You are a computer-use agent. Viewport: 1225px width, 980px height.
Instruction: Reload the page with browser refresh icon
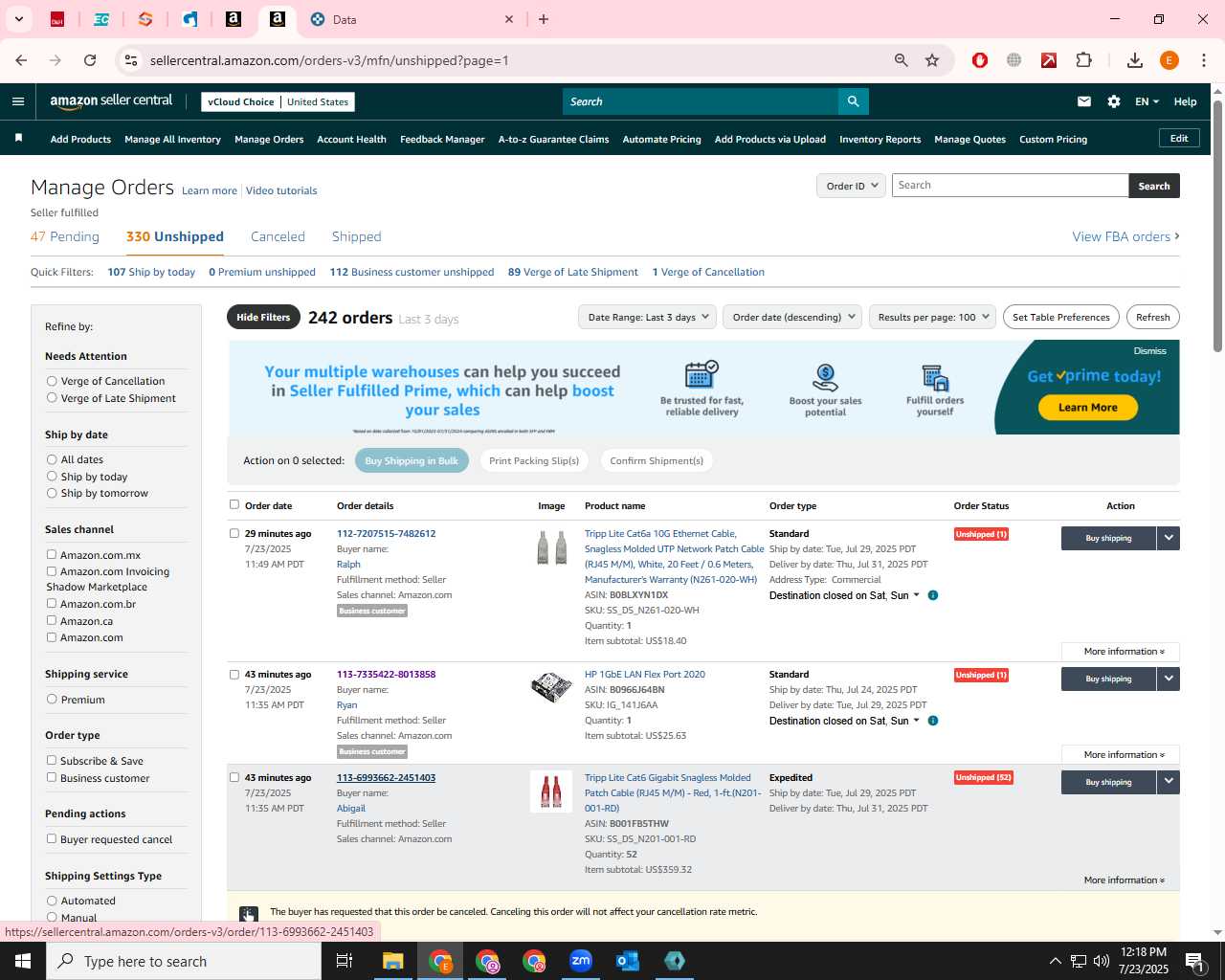coord(90,60)
